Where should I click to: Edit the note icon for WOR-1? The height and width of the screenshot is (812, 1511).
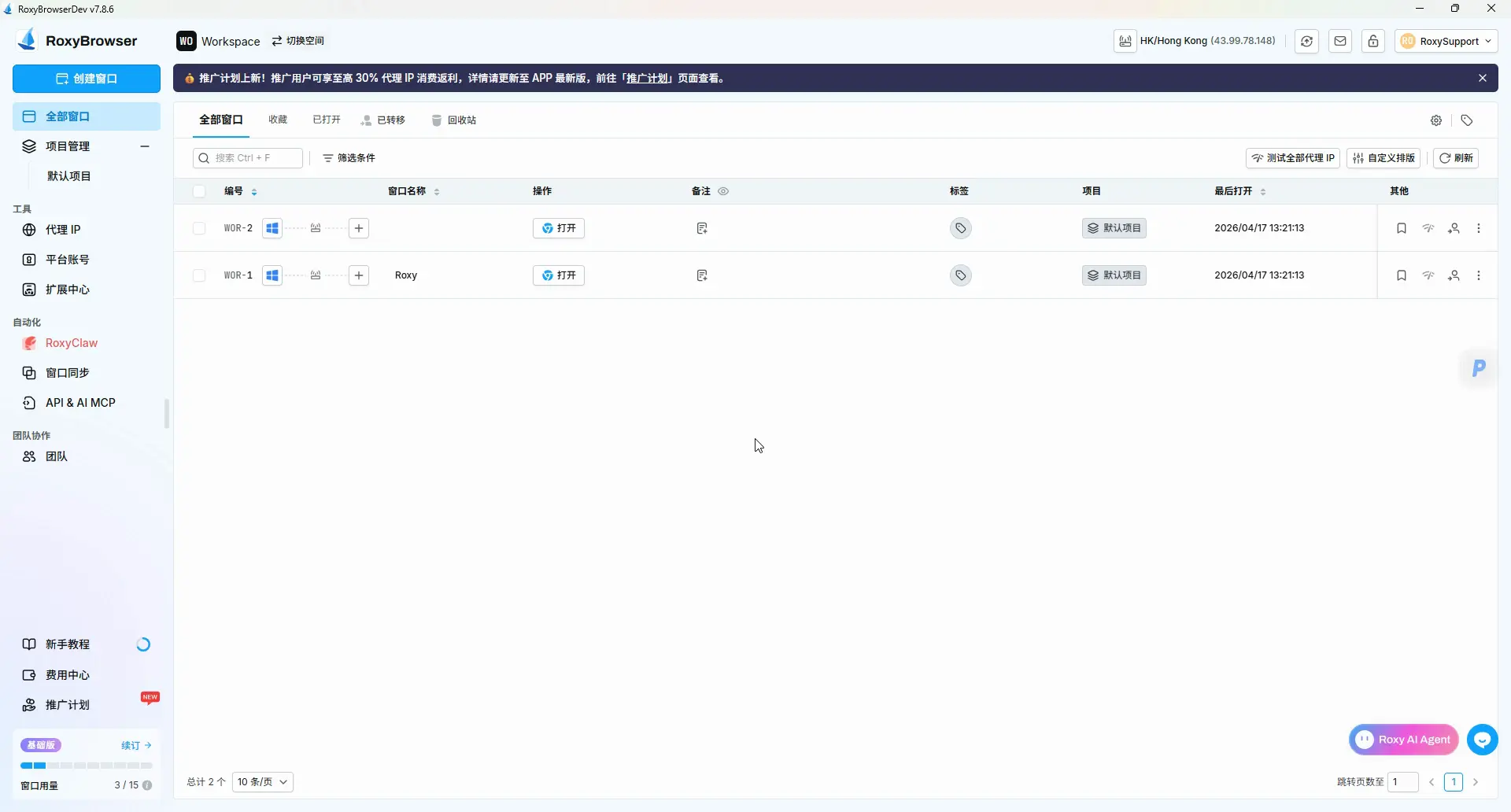tap(702, 275)
